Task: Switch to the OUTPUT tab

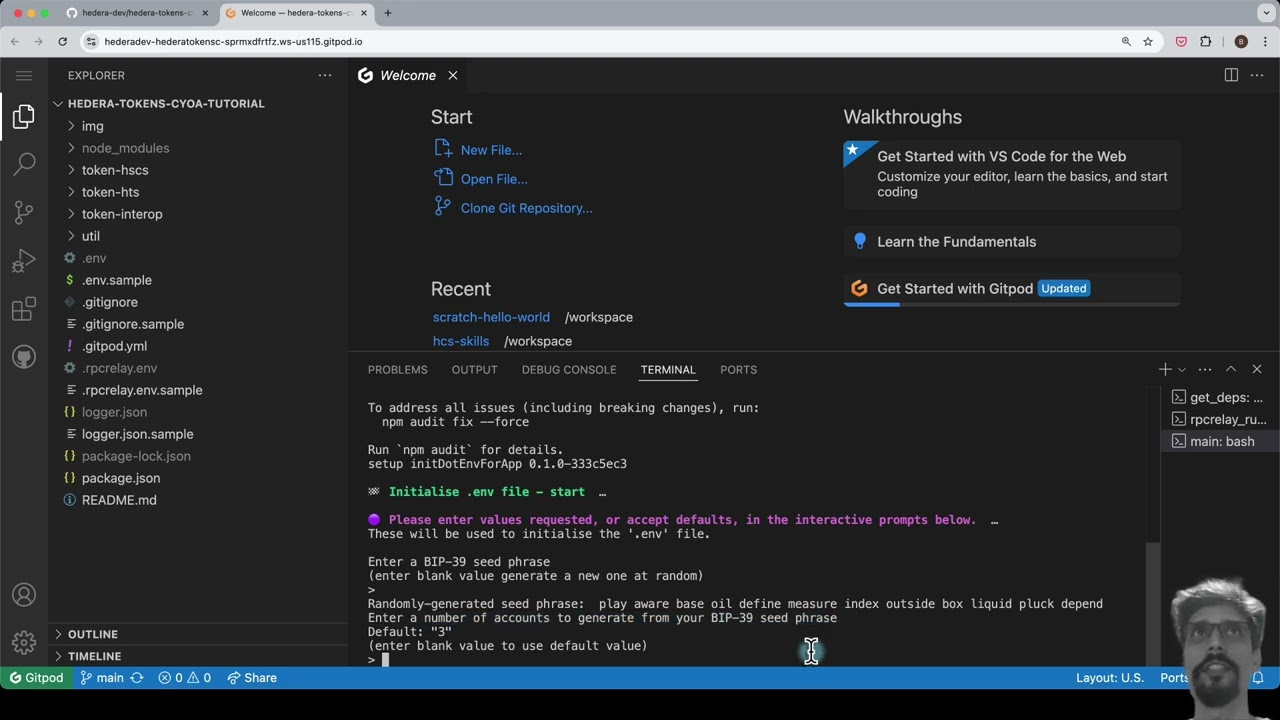Action: coord(474,369)
